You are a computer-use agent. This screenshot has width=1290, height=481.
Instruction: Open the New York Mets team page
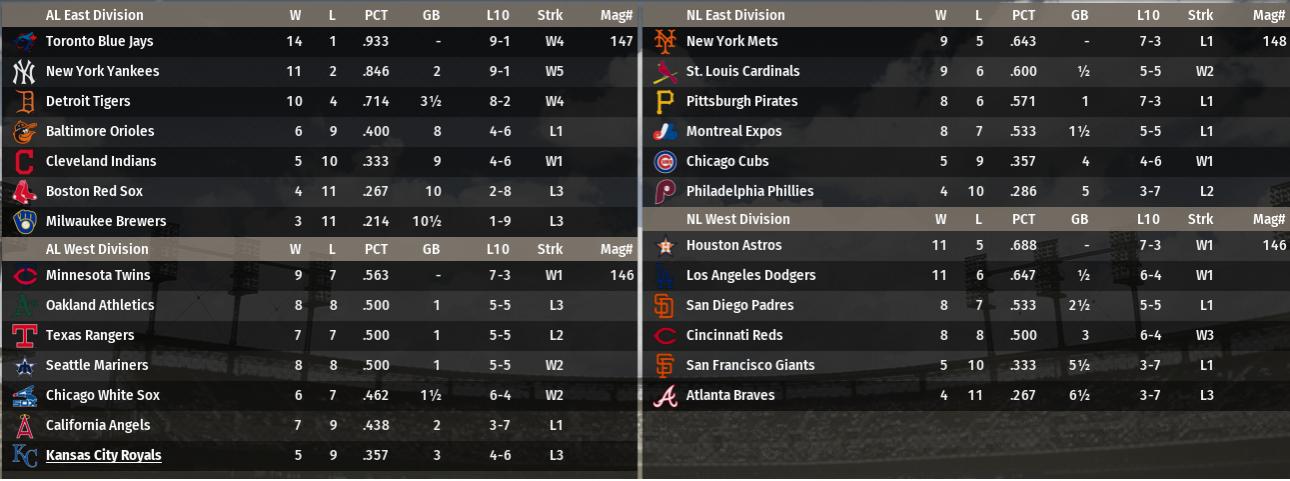click(731, 42)
